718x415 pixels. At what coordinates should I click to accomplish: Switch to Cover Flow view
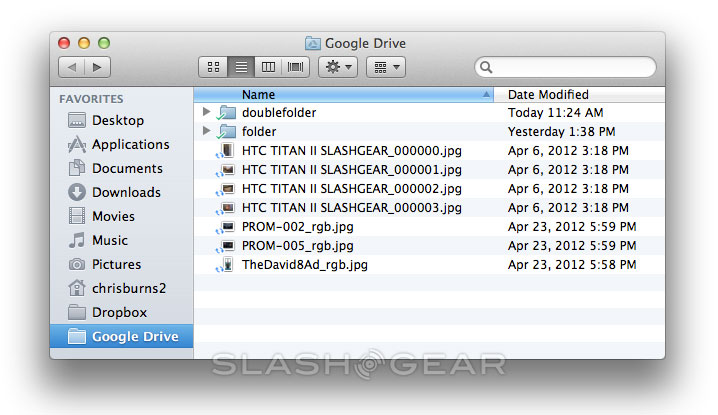click(x=295, y=67)
